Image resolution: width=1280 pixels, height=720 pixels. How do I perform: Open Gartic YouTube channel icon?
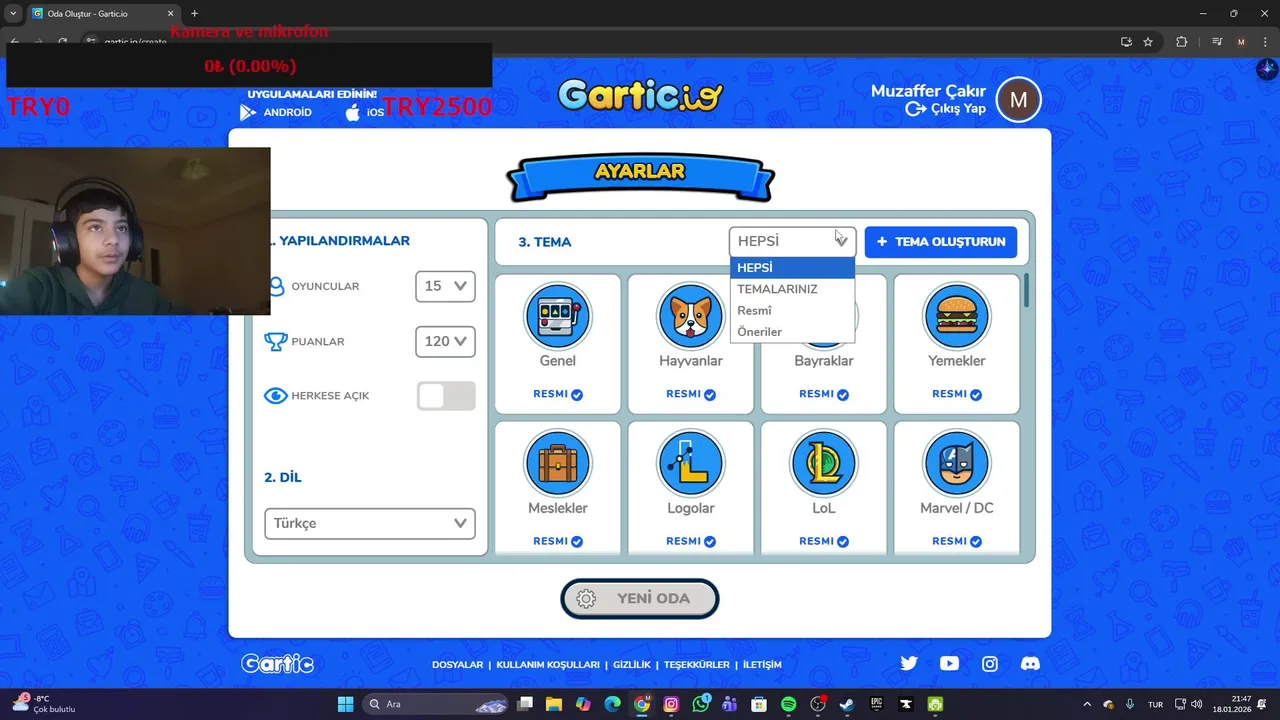tap(949, 663)
